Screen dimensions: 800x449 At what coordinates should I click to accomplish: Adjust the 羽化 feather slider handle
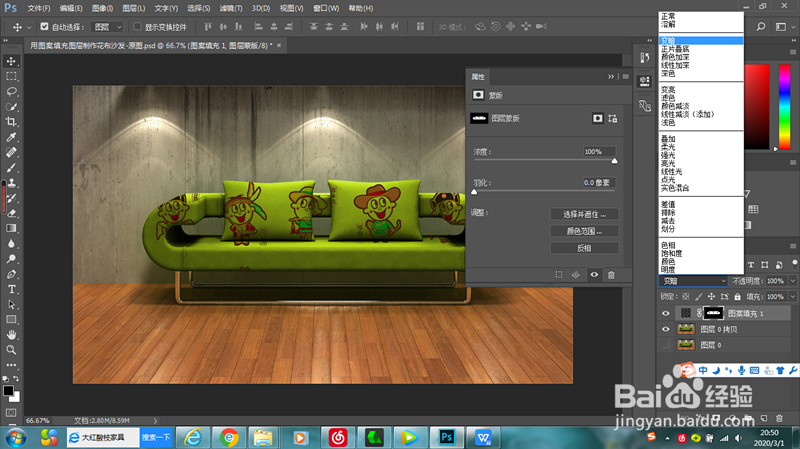pyautogui.click(x=474, y=192)
